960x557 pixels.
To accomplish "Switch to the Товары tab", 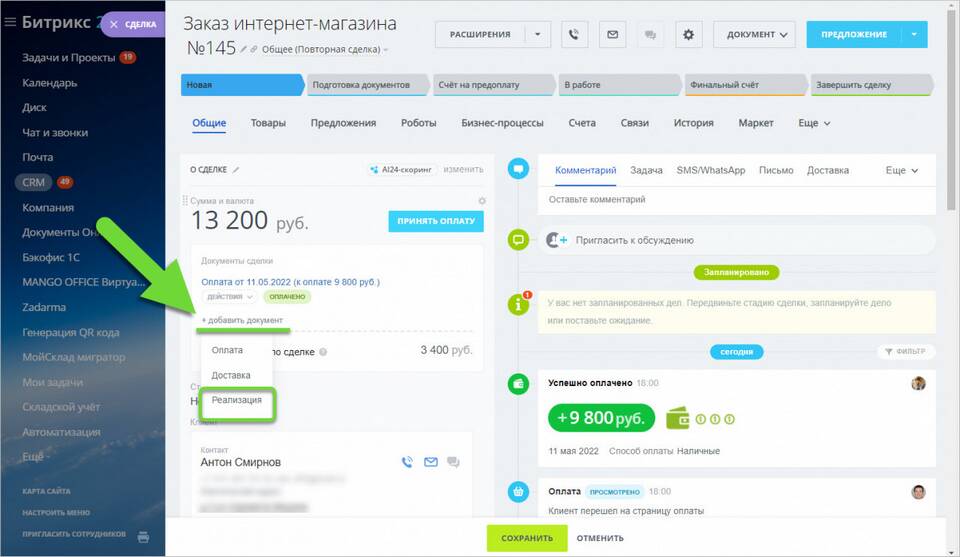I will 268,123.
